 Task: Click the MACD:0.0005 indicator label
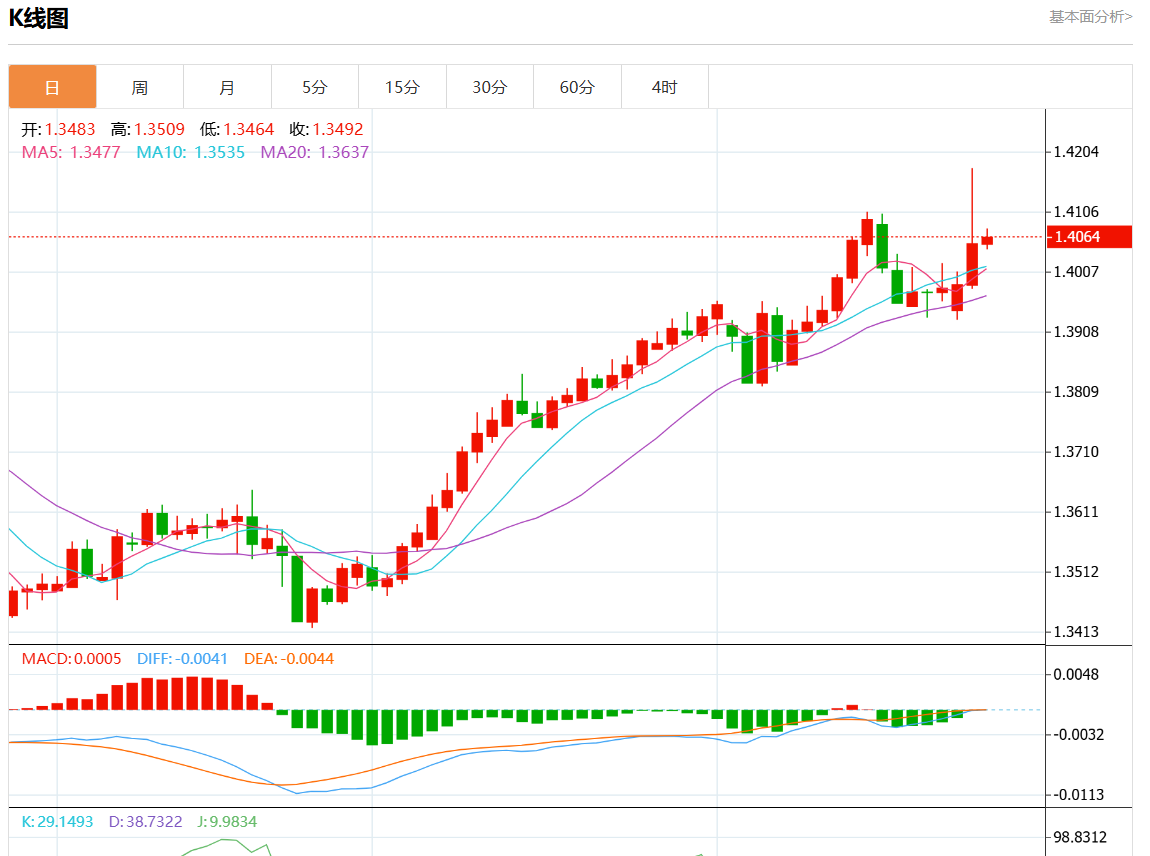coord(71,659)
